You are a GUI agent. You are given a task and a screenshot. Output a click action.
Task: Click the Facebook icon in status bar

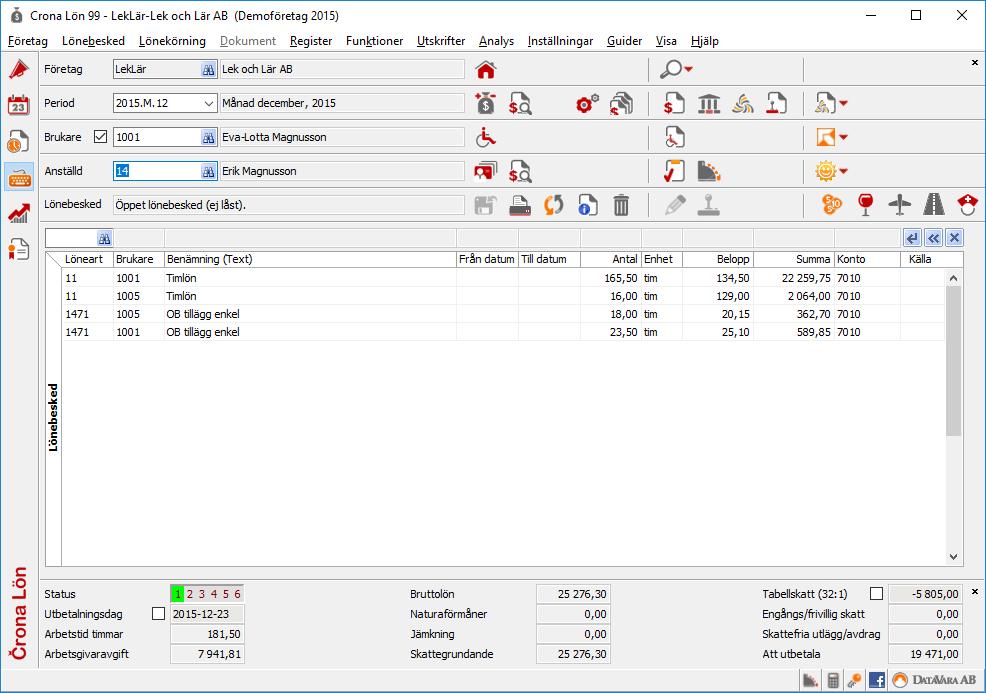[877, 680]
